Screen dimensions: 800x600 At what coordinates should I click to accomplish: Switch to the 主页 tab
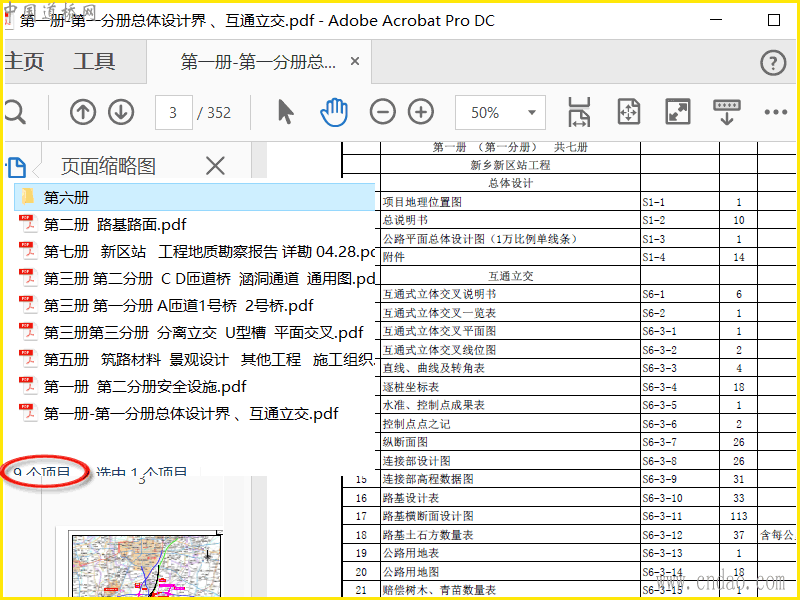(24, 62)
